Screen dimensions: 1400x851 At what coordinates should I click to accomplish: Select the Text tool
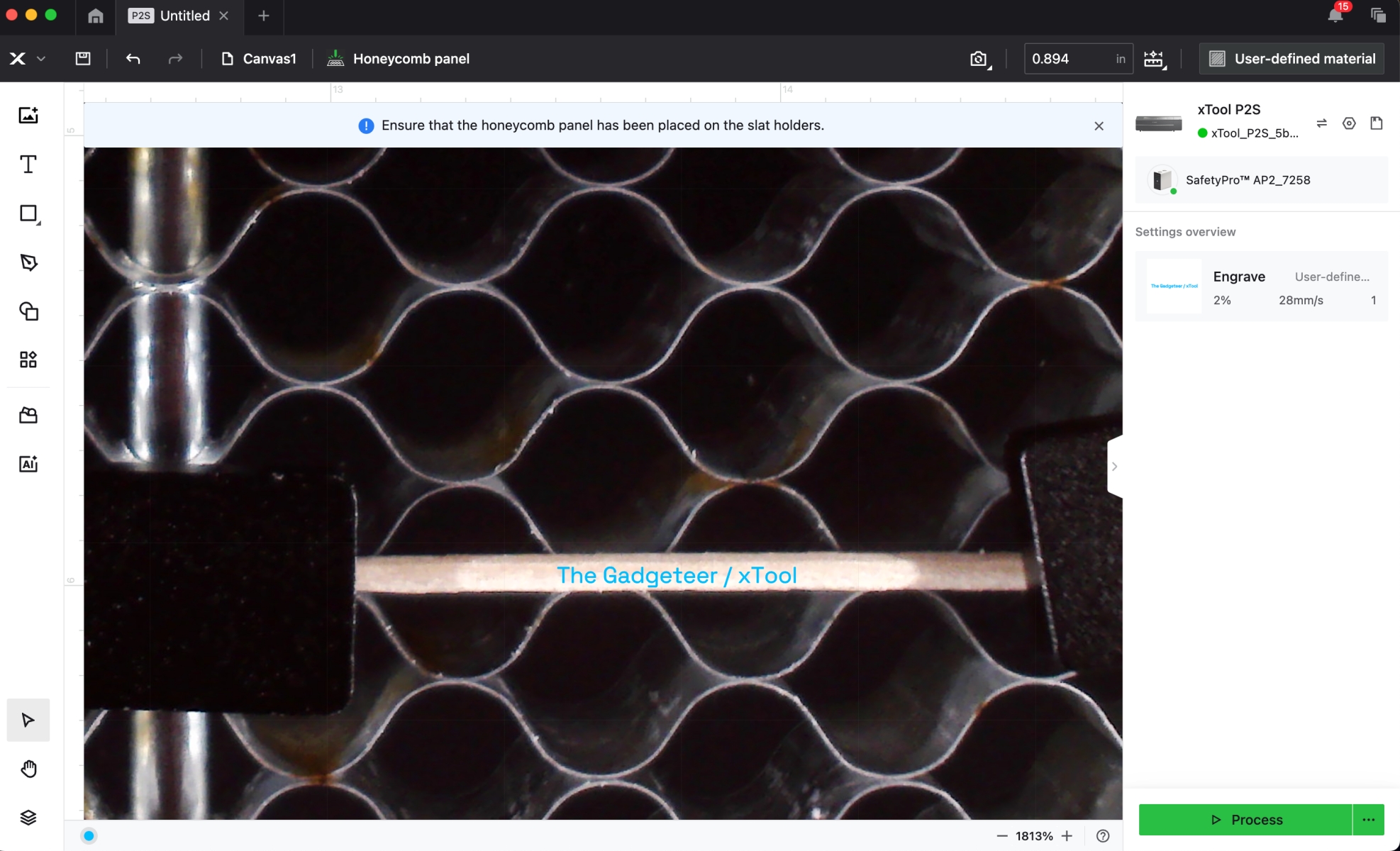coord(28,165)
